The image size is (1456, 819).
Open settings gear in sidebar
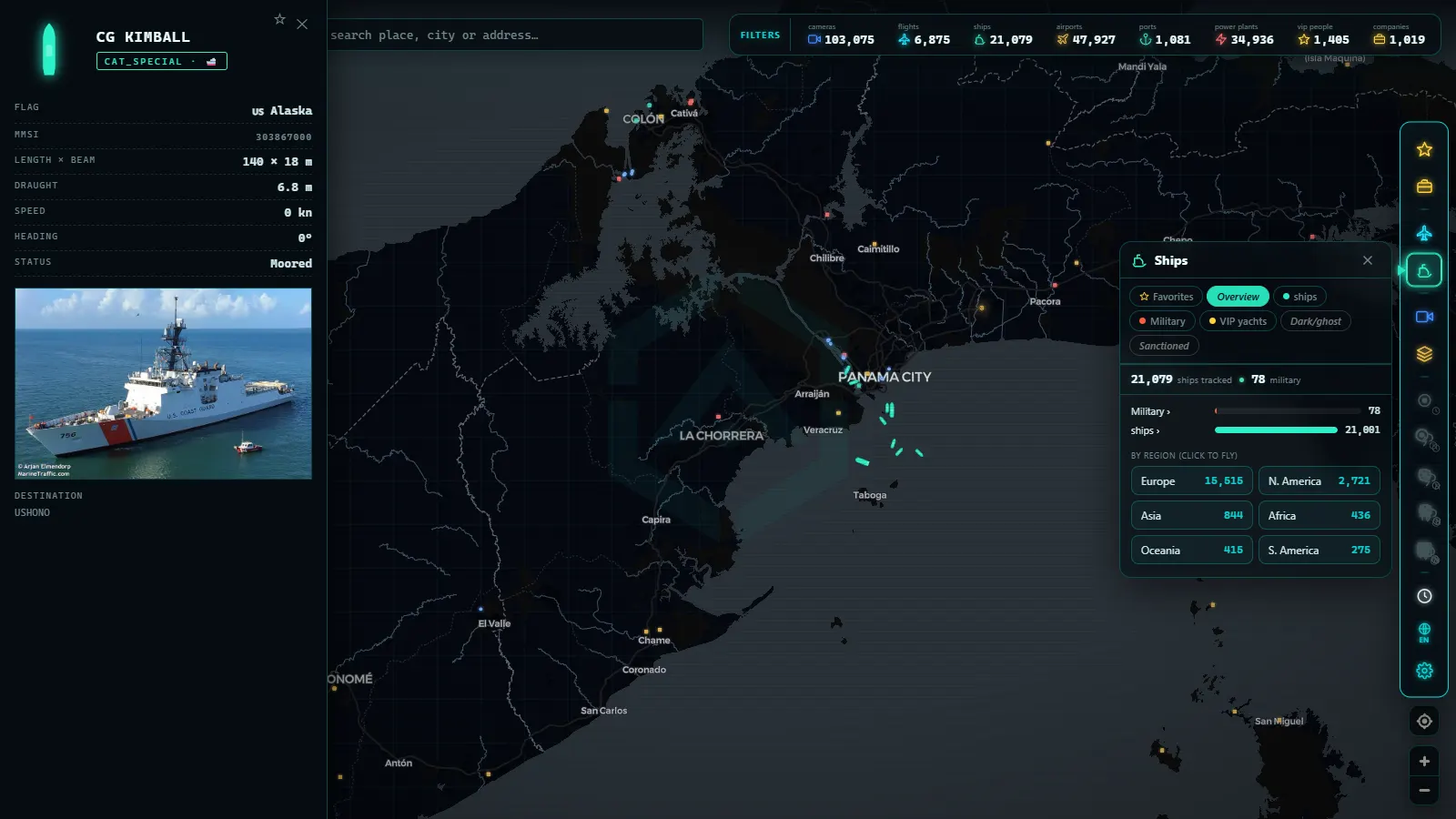pyautogui.click(x=1424, y=671)
